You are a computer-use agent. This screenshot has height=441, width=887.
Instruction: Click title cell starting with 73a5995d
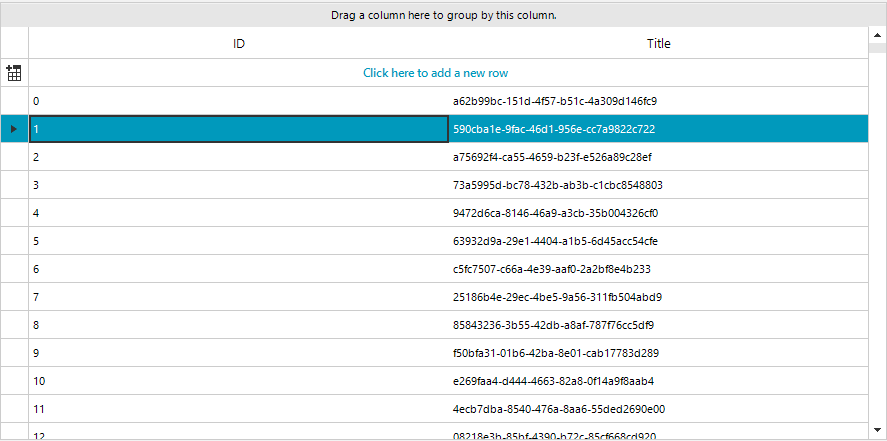pyautogui.click(x=558, y=185)
